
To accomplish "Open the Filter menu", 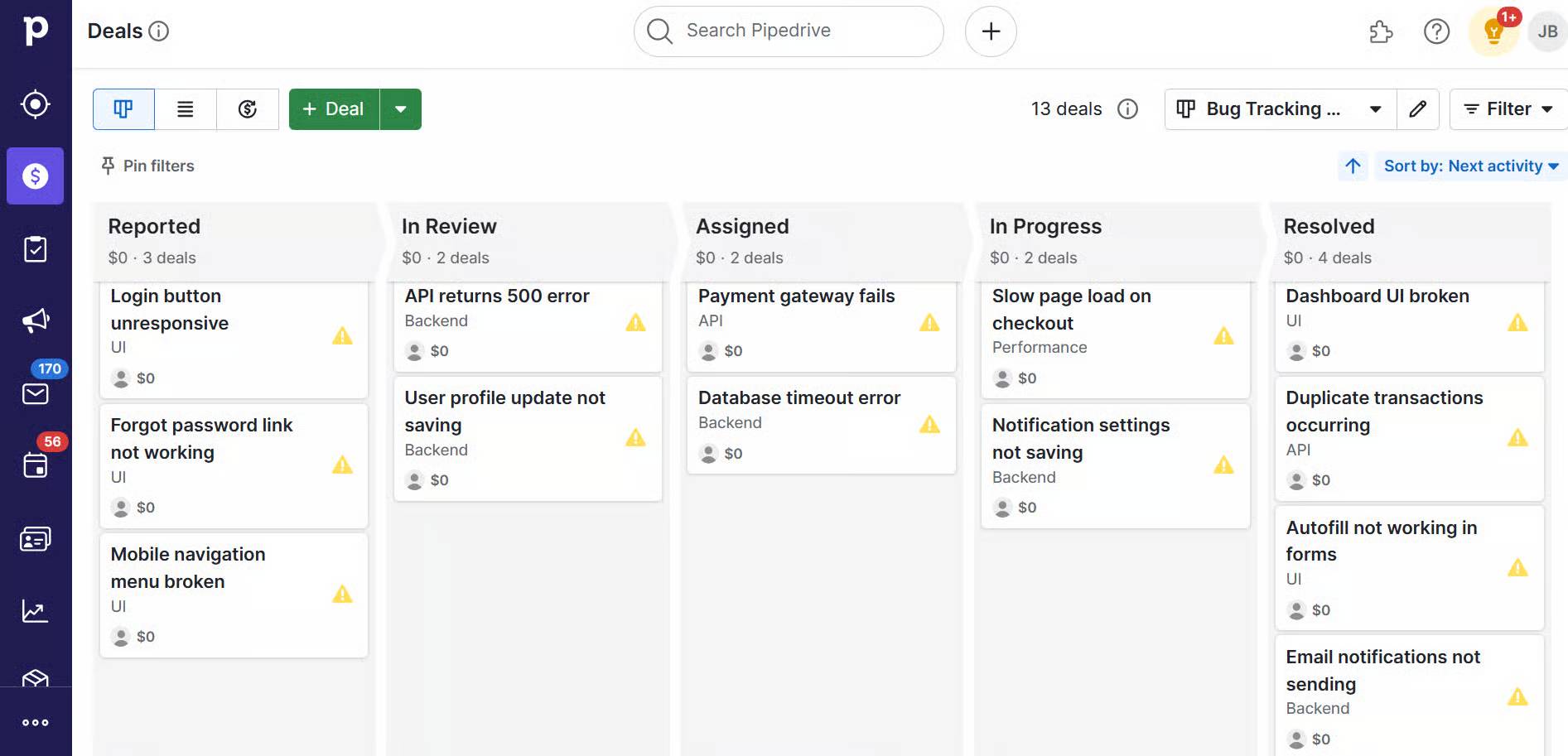I will pyautogui.click(x=1508, y=108).
